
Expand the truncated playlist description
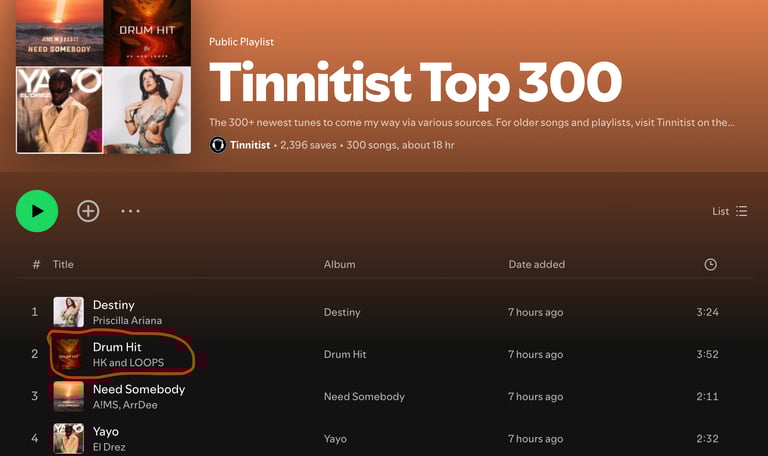pyautogui.click(x=472, y=122)
